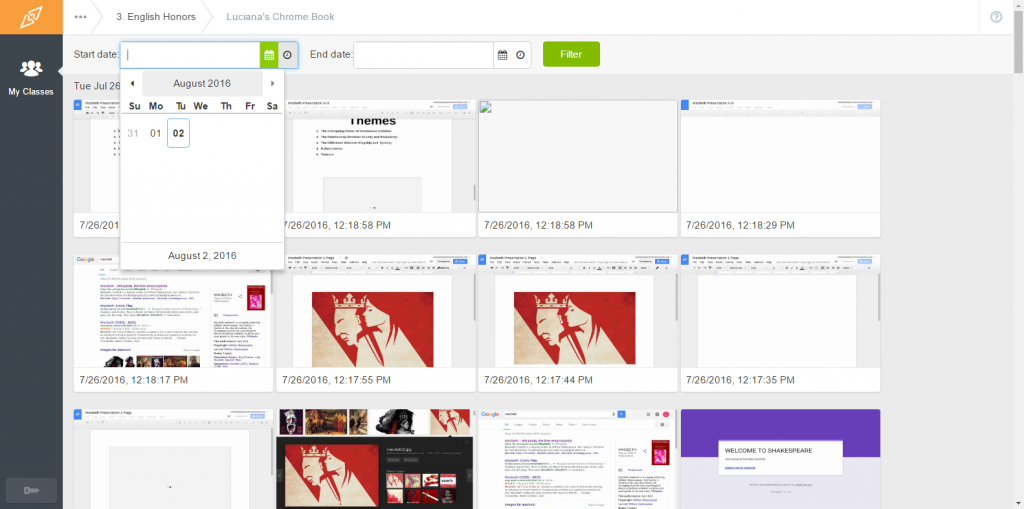Open Macbeth image thumbnail at 12:17:55 PM
This screenshot has height=509, width=1024.
pos(376,311)
